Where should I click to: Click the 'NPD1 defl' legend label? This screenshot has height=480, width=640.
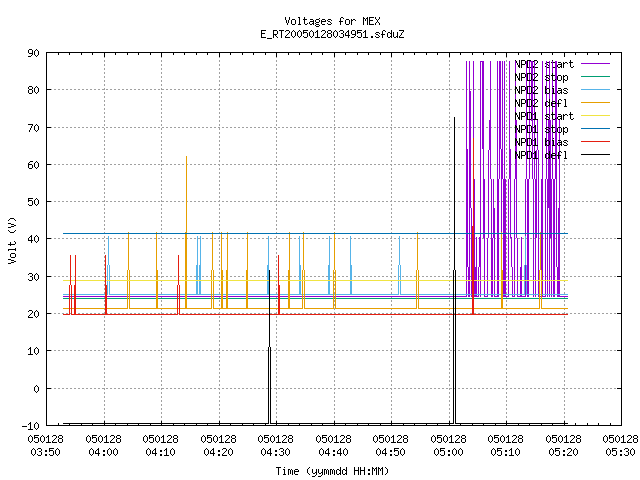coord(541,156)
